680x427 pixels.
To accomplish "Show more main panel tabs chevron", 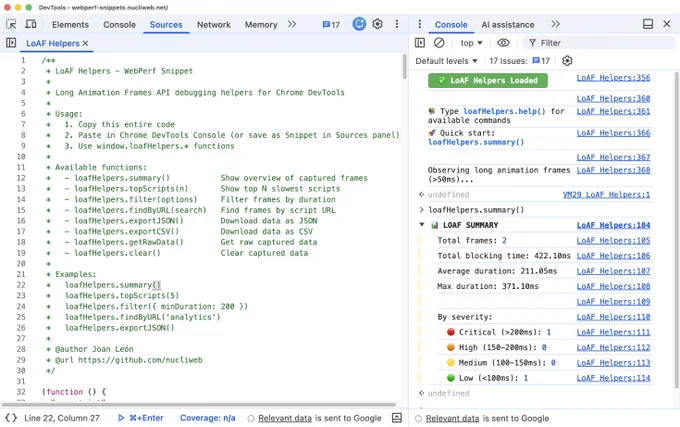I will tap(292, 24).
